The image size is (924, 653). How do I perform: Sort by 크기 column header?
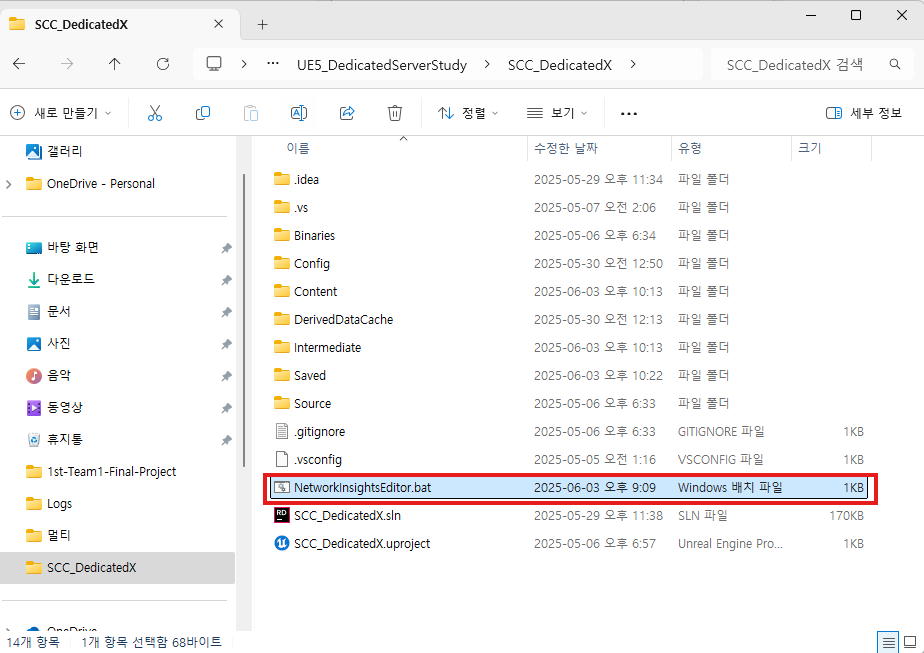[831, 149]
